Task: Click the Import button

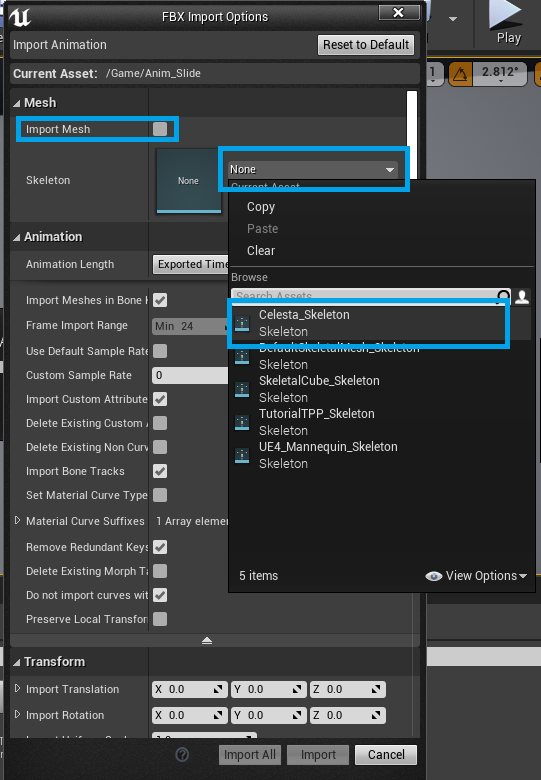Action: [x=318, y=755]
